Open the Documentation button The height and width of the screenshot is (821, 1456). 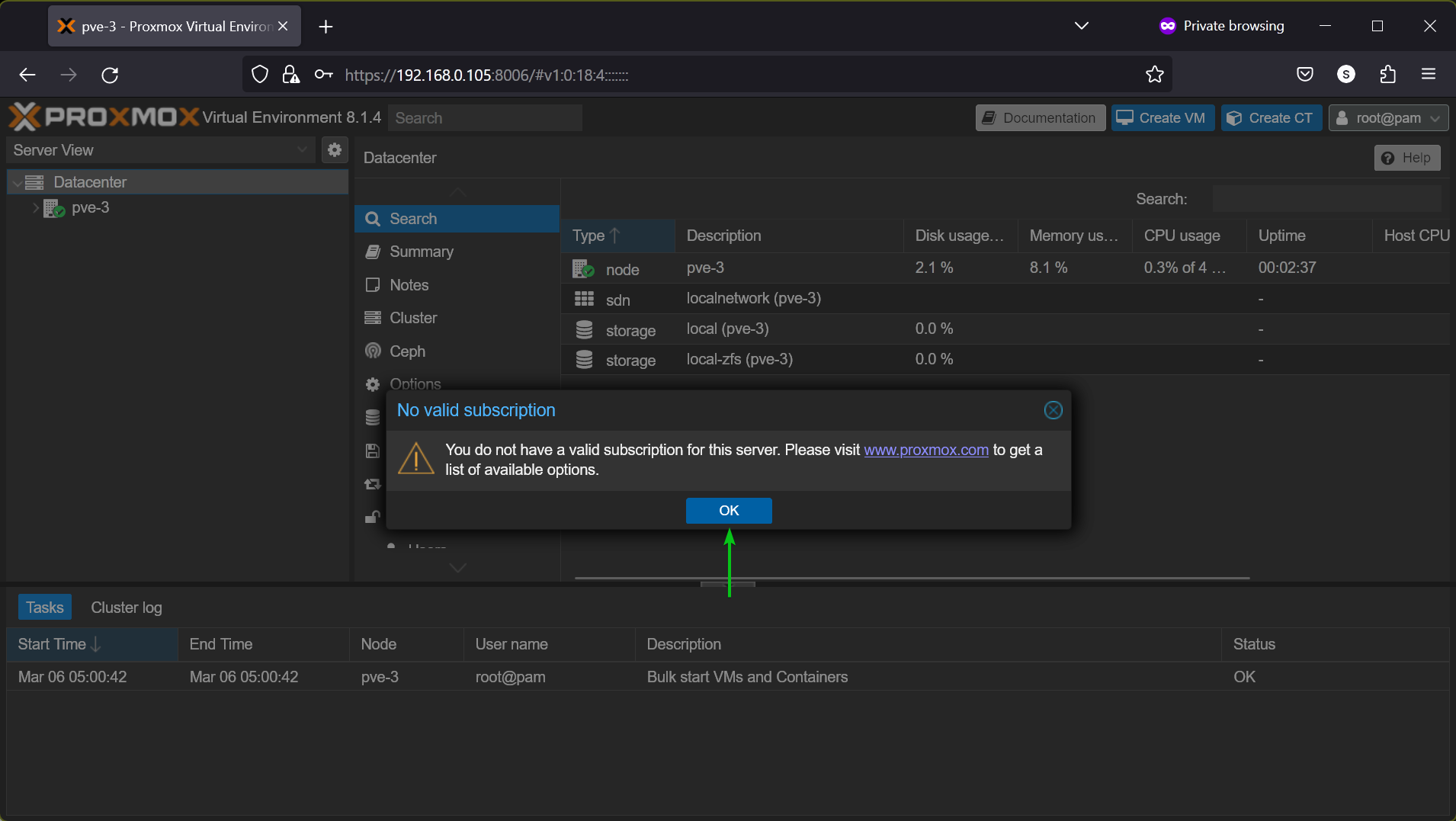[1041, 118]
